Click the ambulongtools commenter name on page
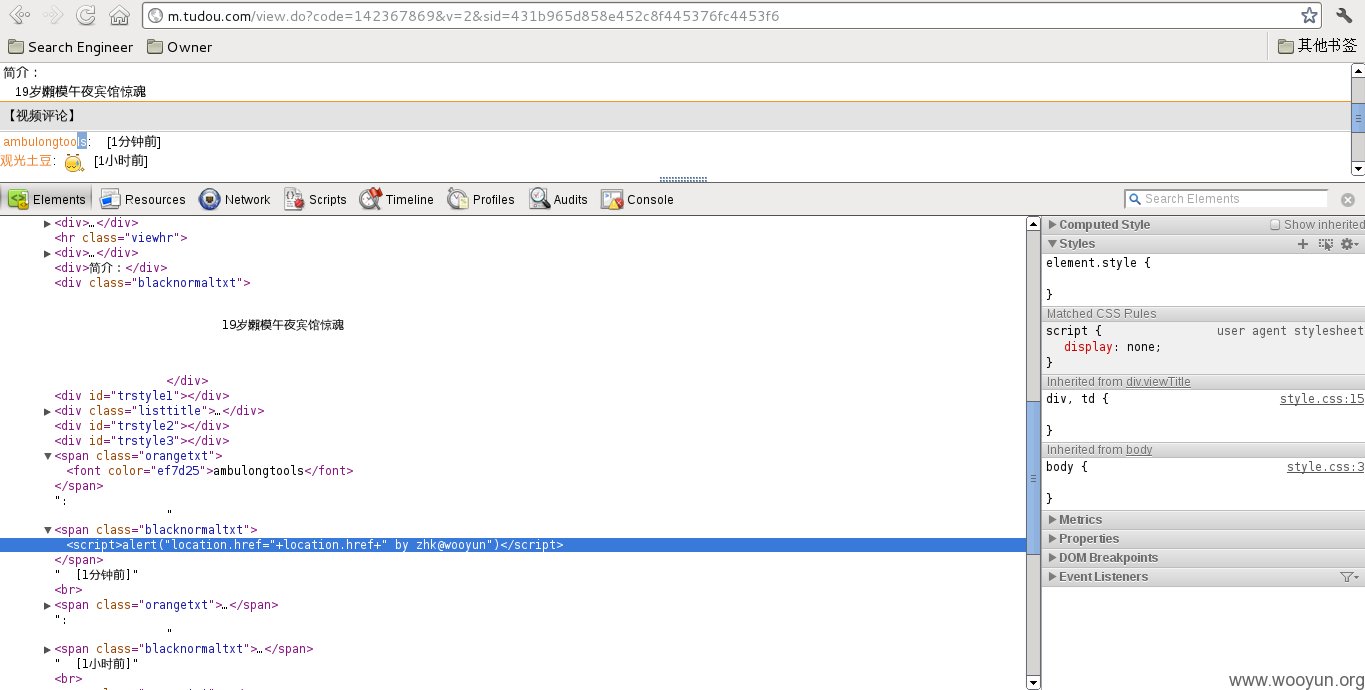The image size is (1365, 690). [45, 142]
